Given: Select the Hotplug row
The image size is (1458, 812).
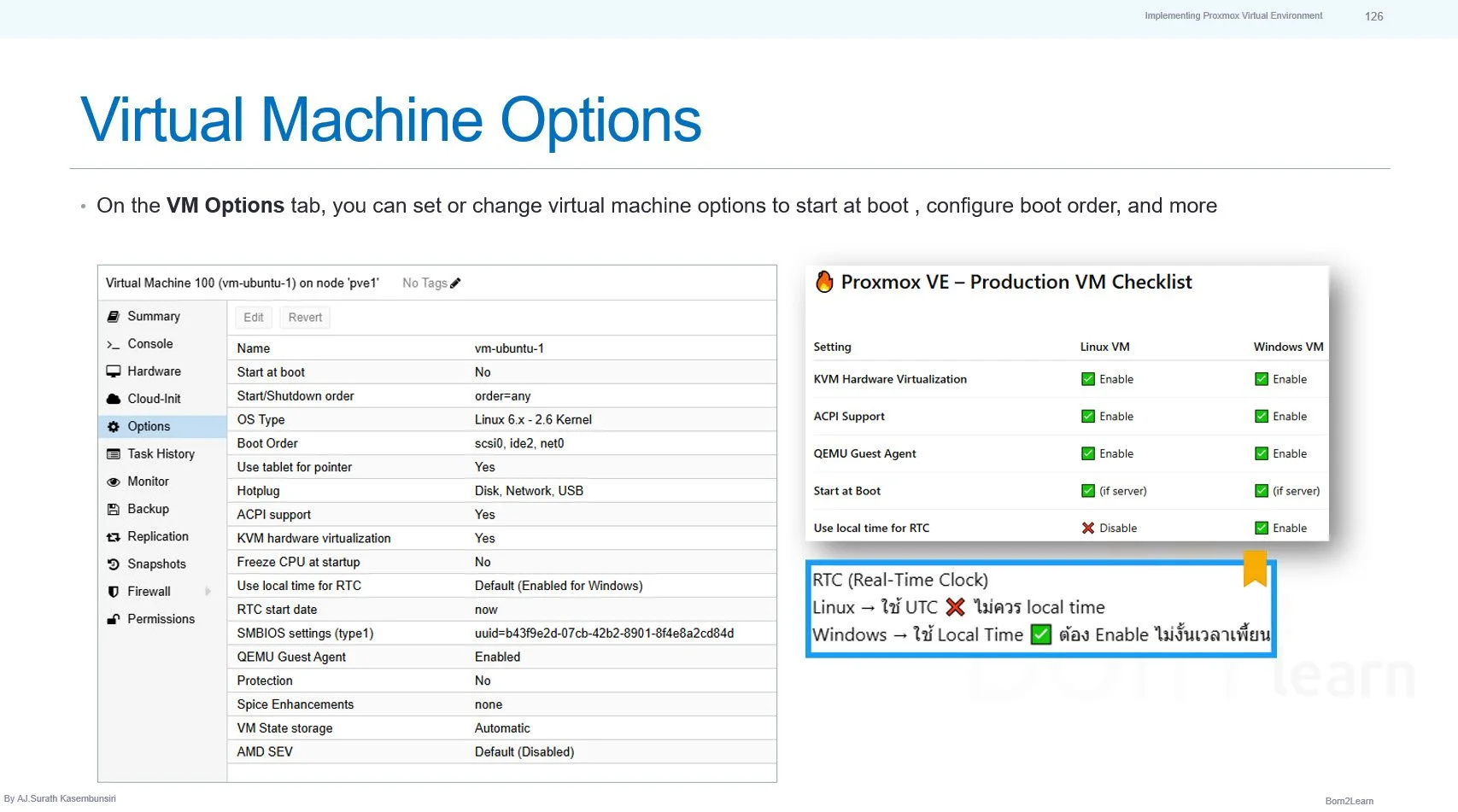Looking at the screenshot, I should point(502,491).
